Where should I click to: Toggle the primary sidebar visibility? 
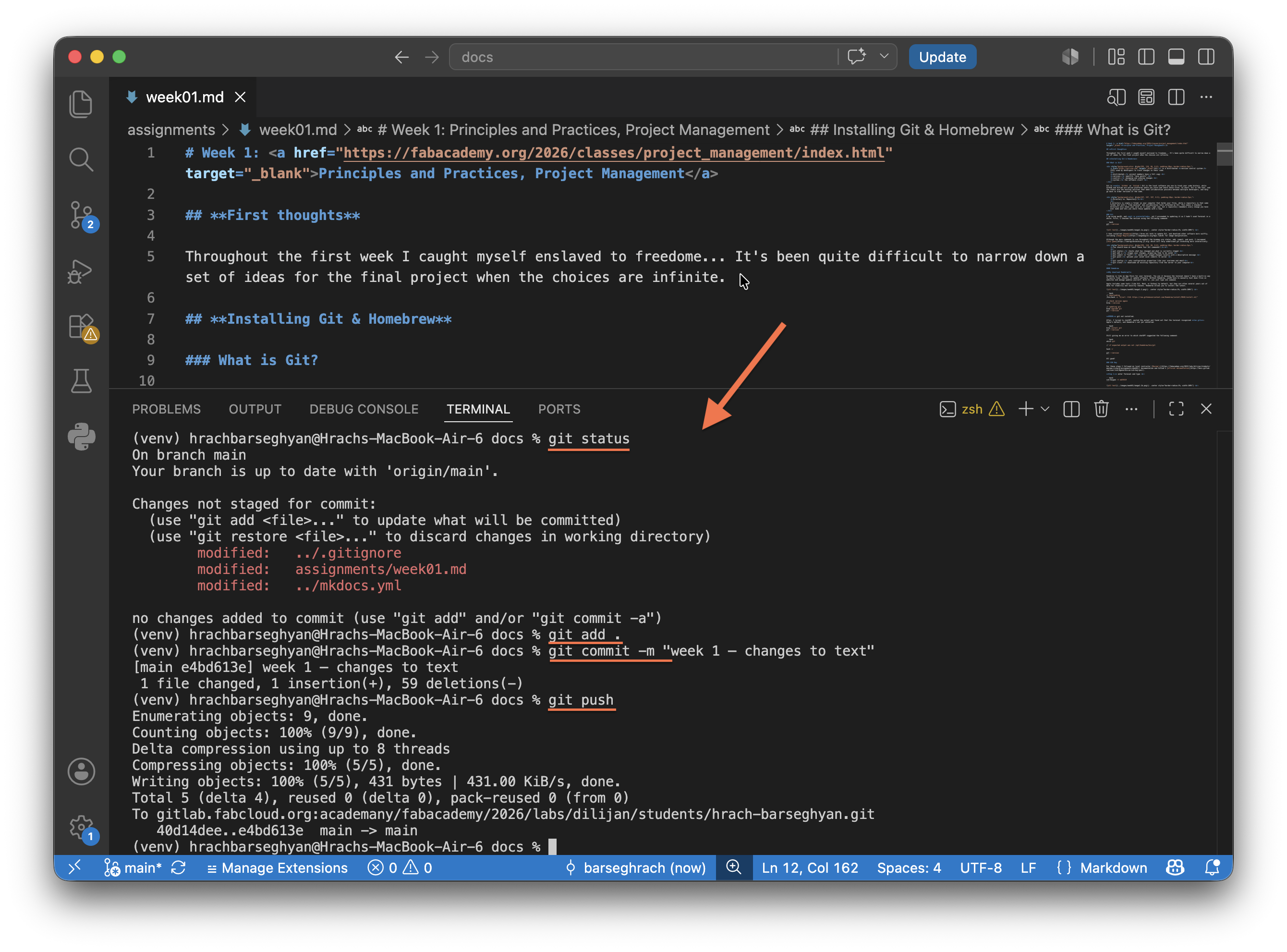click(x=1146, y=57)
